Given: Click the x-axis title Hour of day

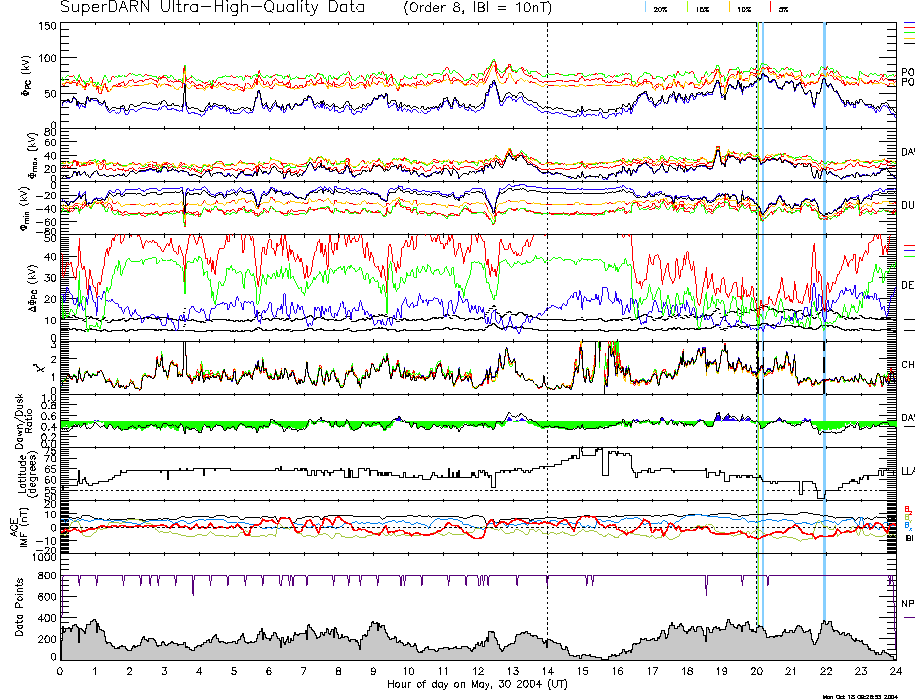Looking at the screenshot, I should [x=477, y=685].
